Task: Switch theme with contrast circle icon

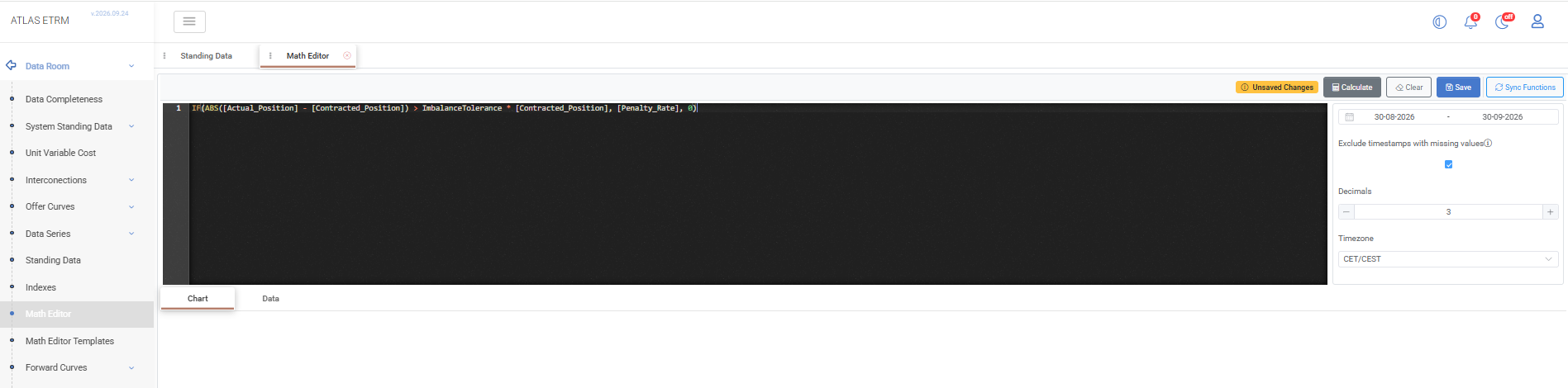Action: pos(1439,22)
